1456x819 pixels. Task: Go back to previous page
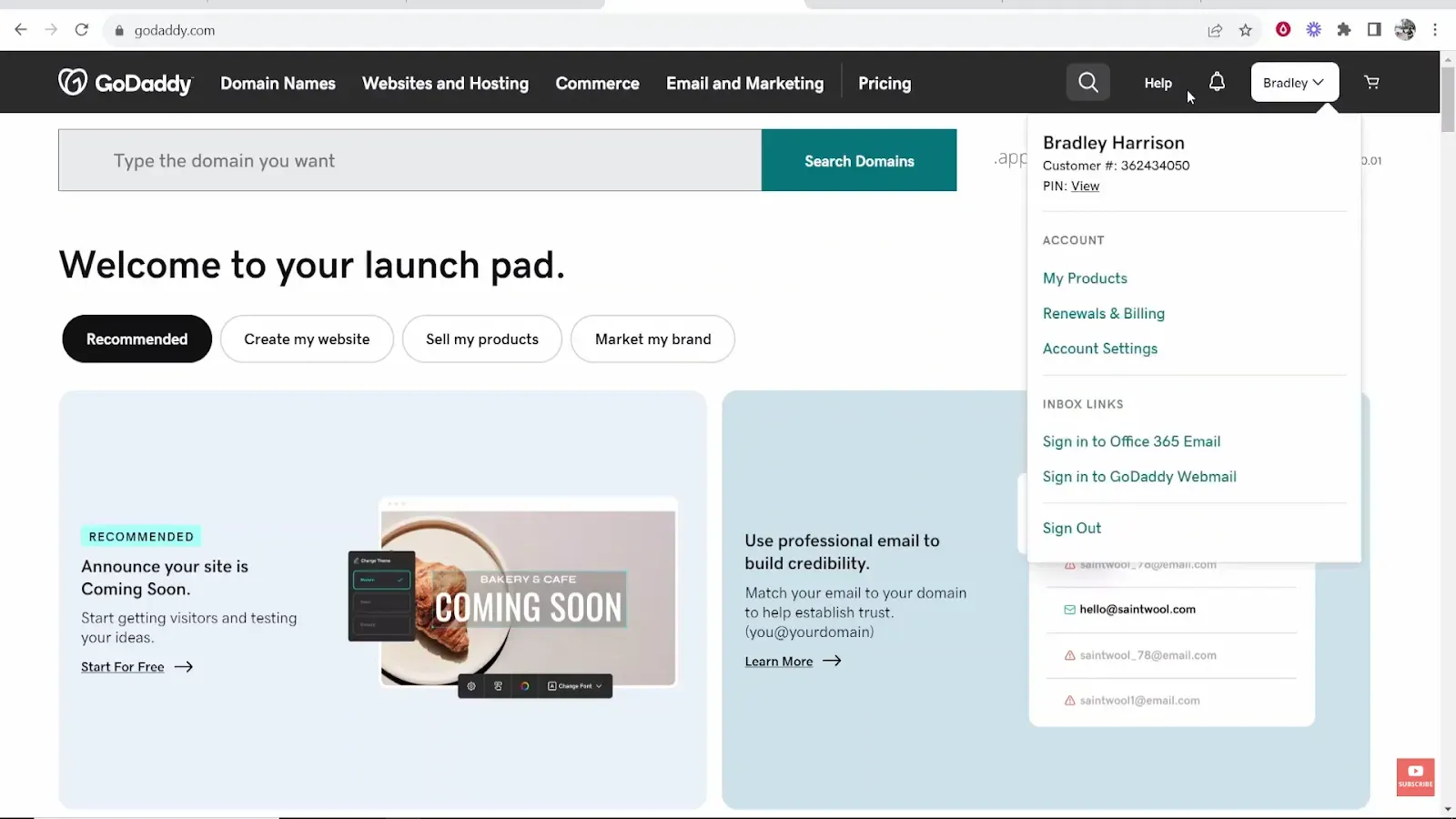(21, 30)
